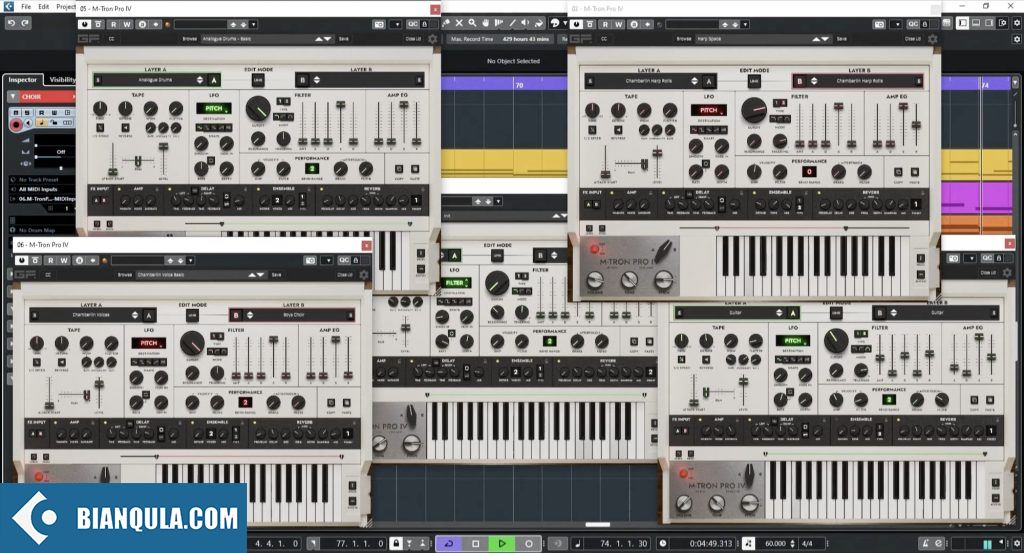
Task: Open setup gear at top right of Cubase
Action: coord(1016,23)
